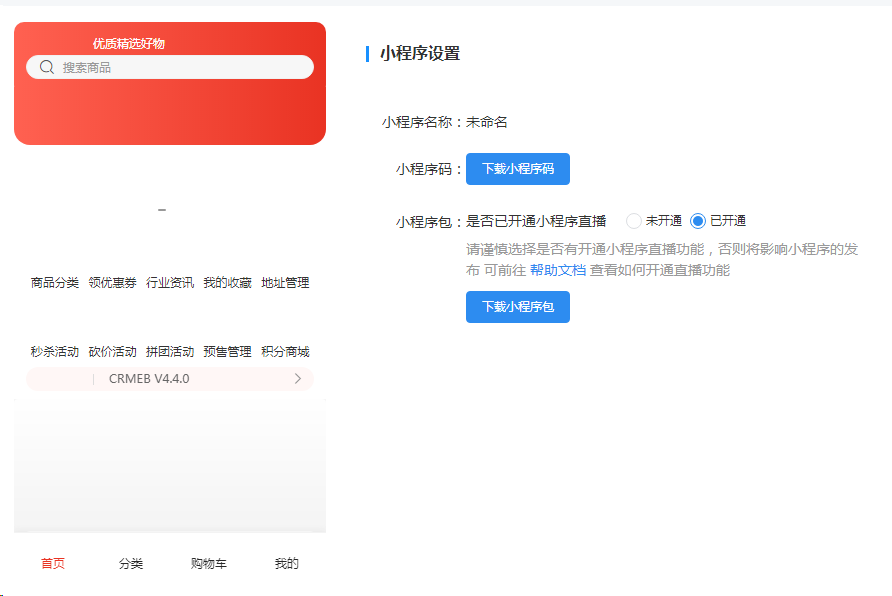Click 优质精选好物 banner title

(129, 44)
